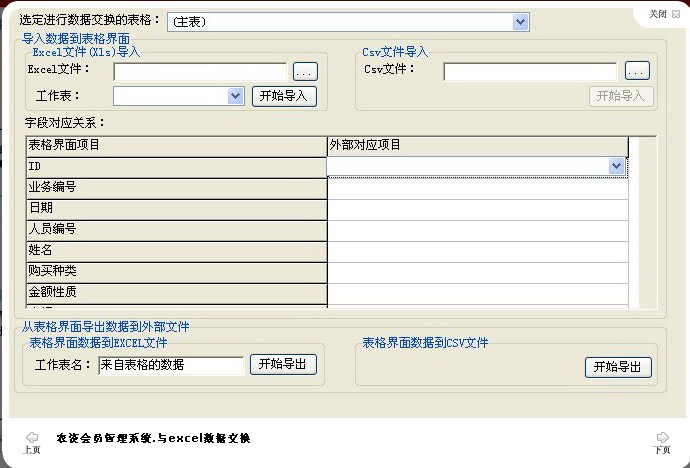Close the dialog with the 关闭 button
The height and width of the screenshot is (468, 690).
tap(664, 14)
